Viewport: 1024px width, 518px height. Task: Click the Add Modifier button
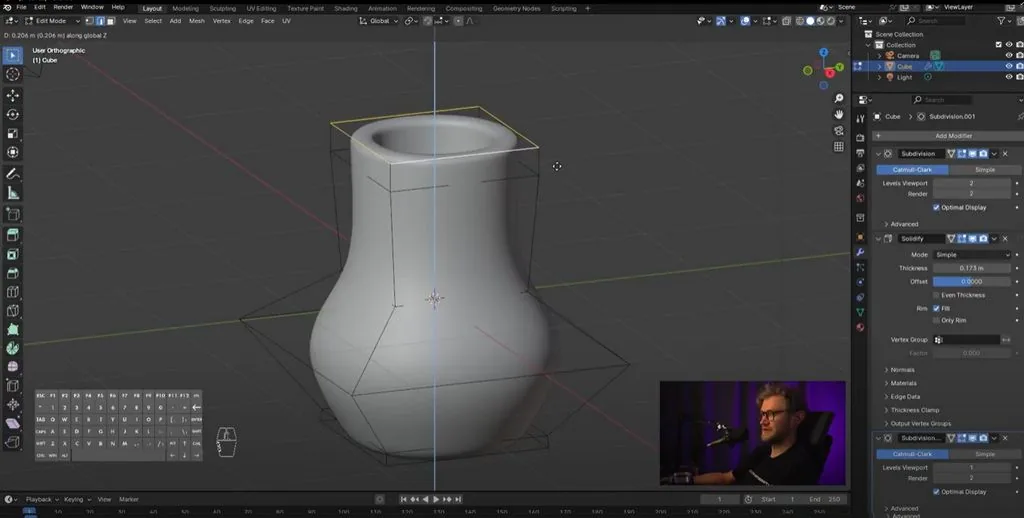click(953, 136)
